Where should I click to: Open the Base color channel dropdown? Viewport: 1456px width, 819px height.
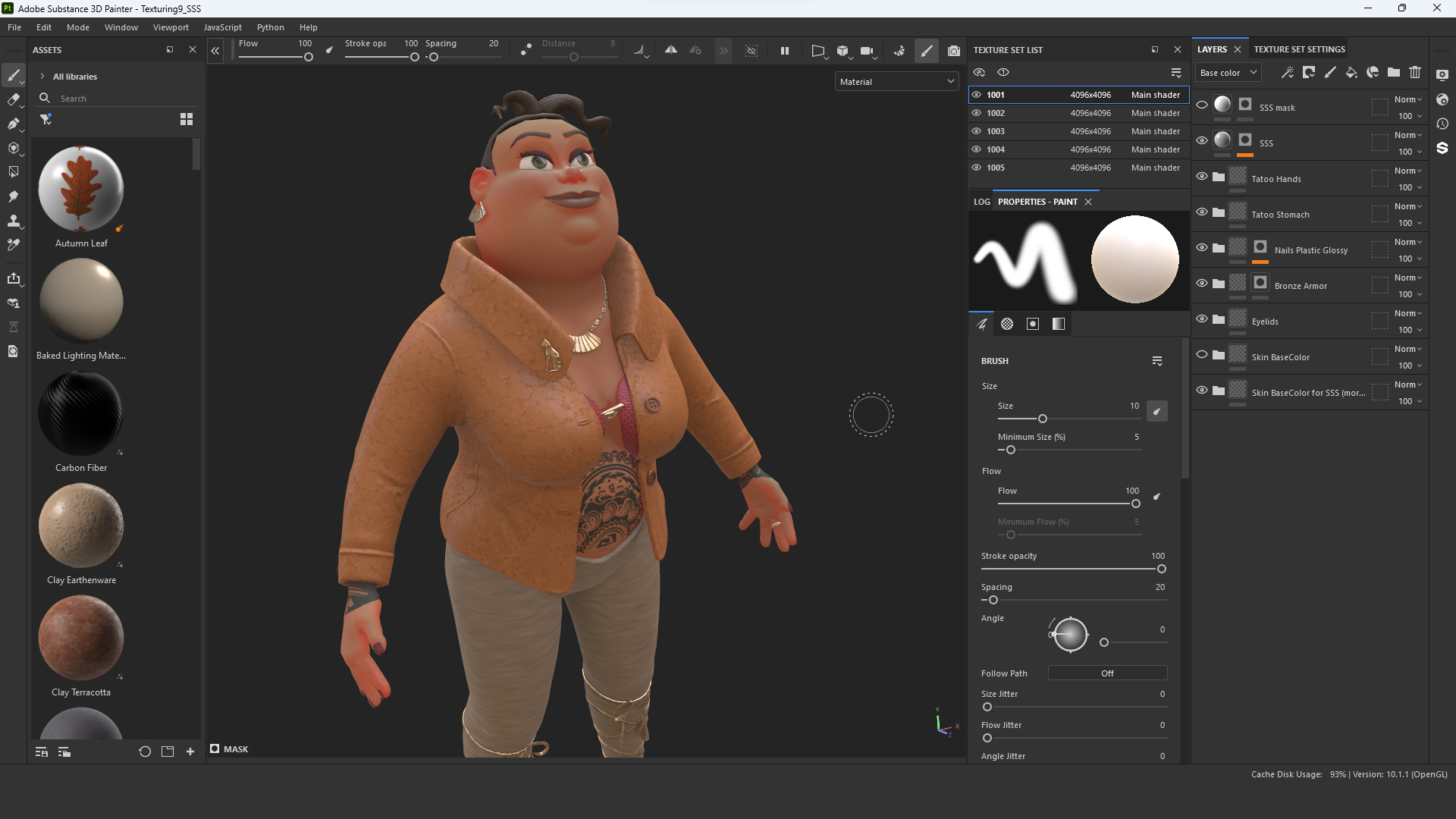[1228, 73]
